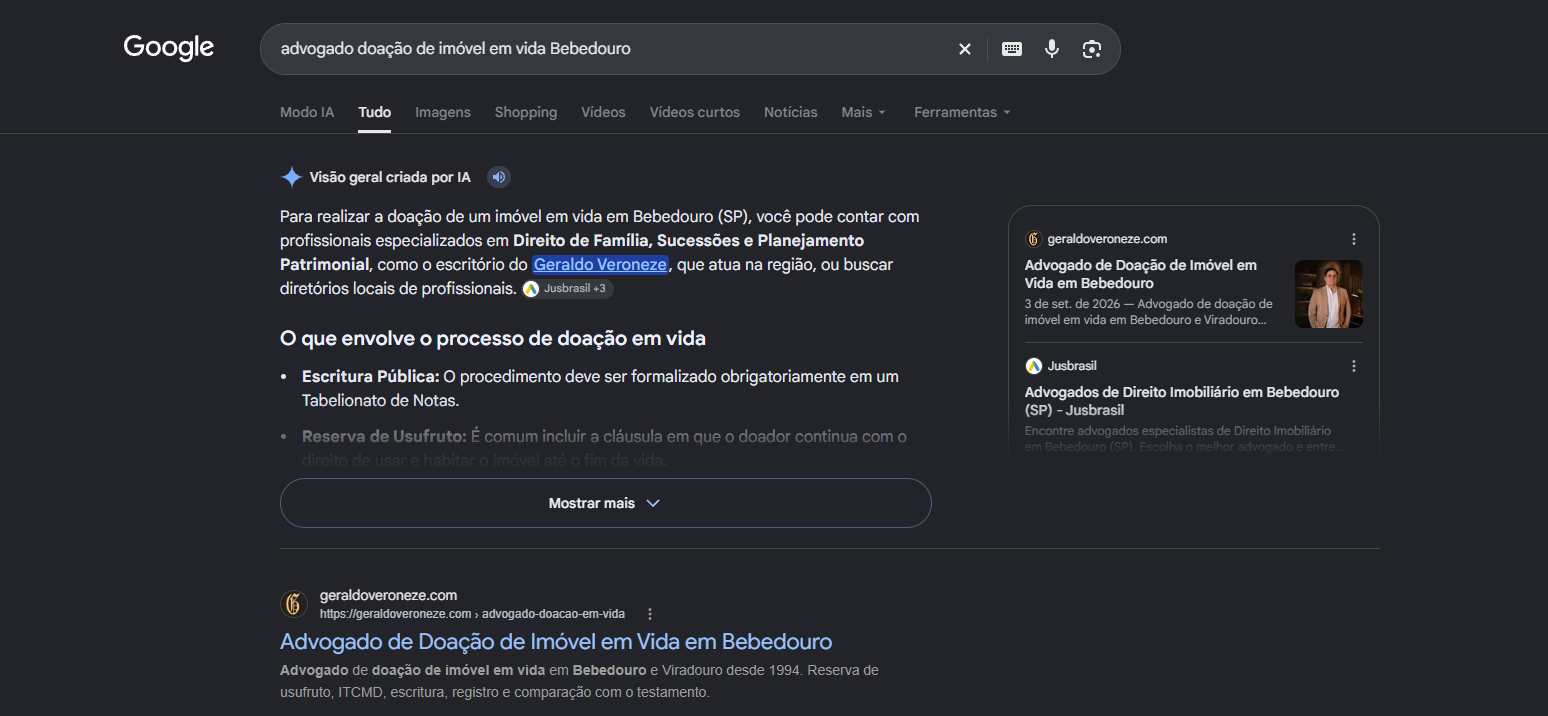Open more options for geraldoveroneze.com result
The height and width of the screenshot is (716, 1548).
point(650,614)
